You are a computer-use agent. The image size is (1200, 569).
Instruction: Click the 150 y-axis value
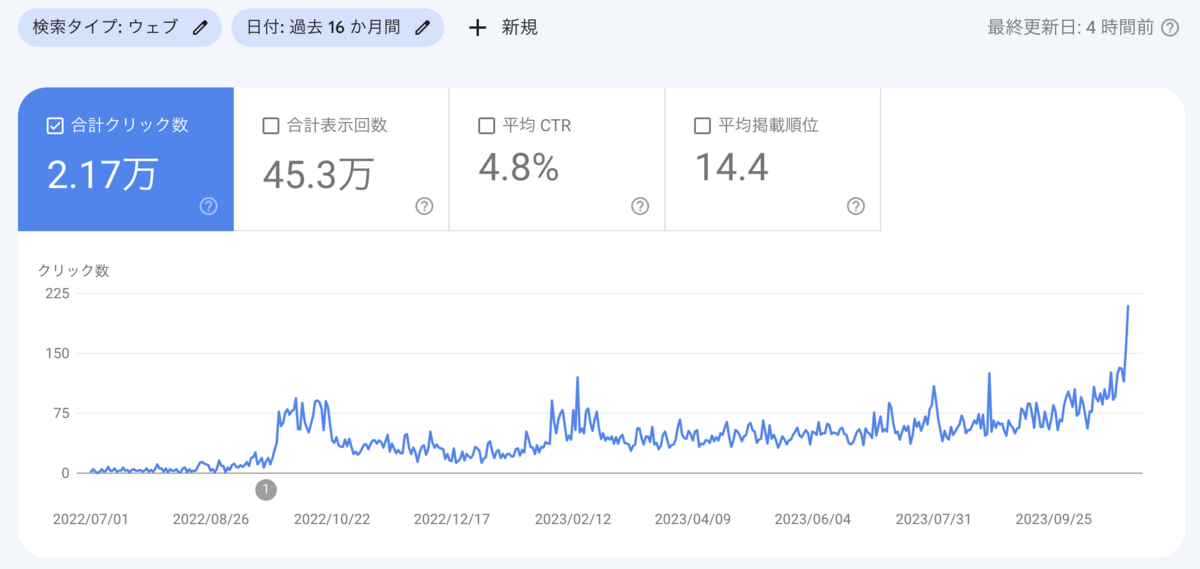57,353
